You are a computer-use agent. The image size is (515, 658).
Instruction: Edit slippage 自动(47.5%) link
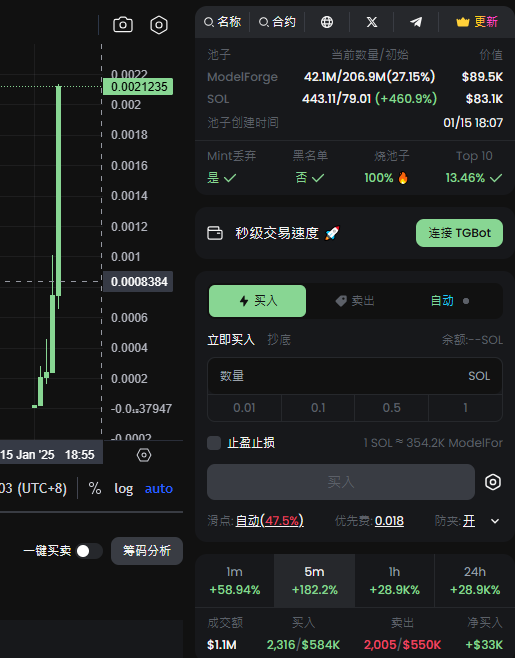tap(269, 521)
